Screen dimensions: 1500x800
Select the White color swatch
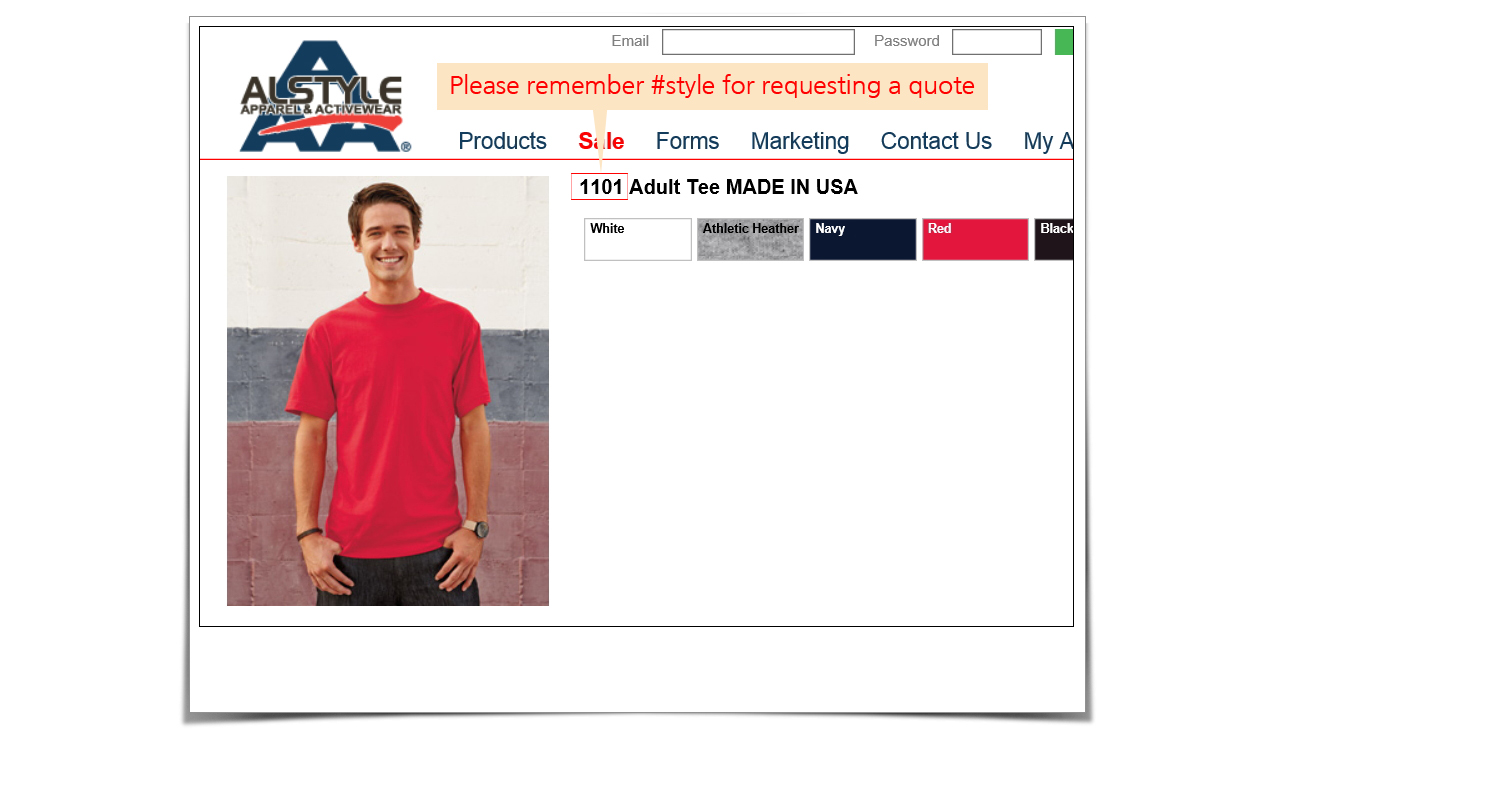638,240
